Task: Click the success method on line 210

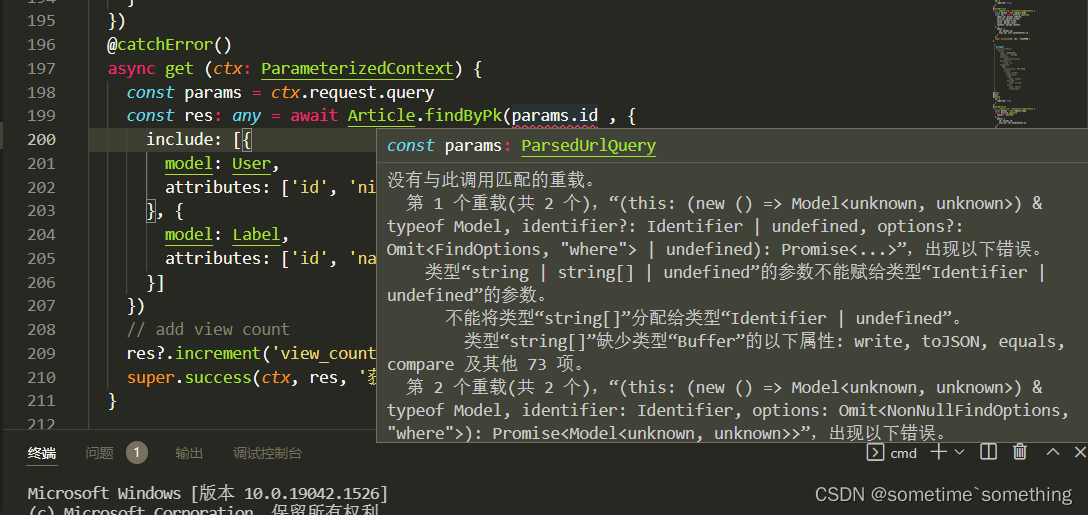Action: tap(216, 378)
